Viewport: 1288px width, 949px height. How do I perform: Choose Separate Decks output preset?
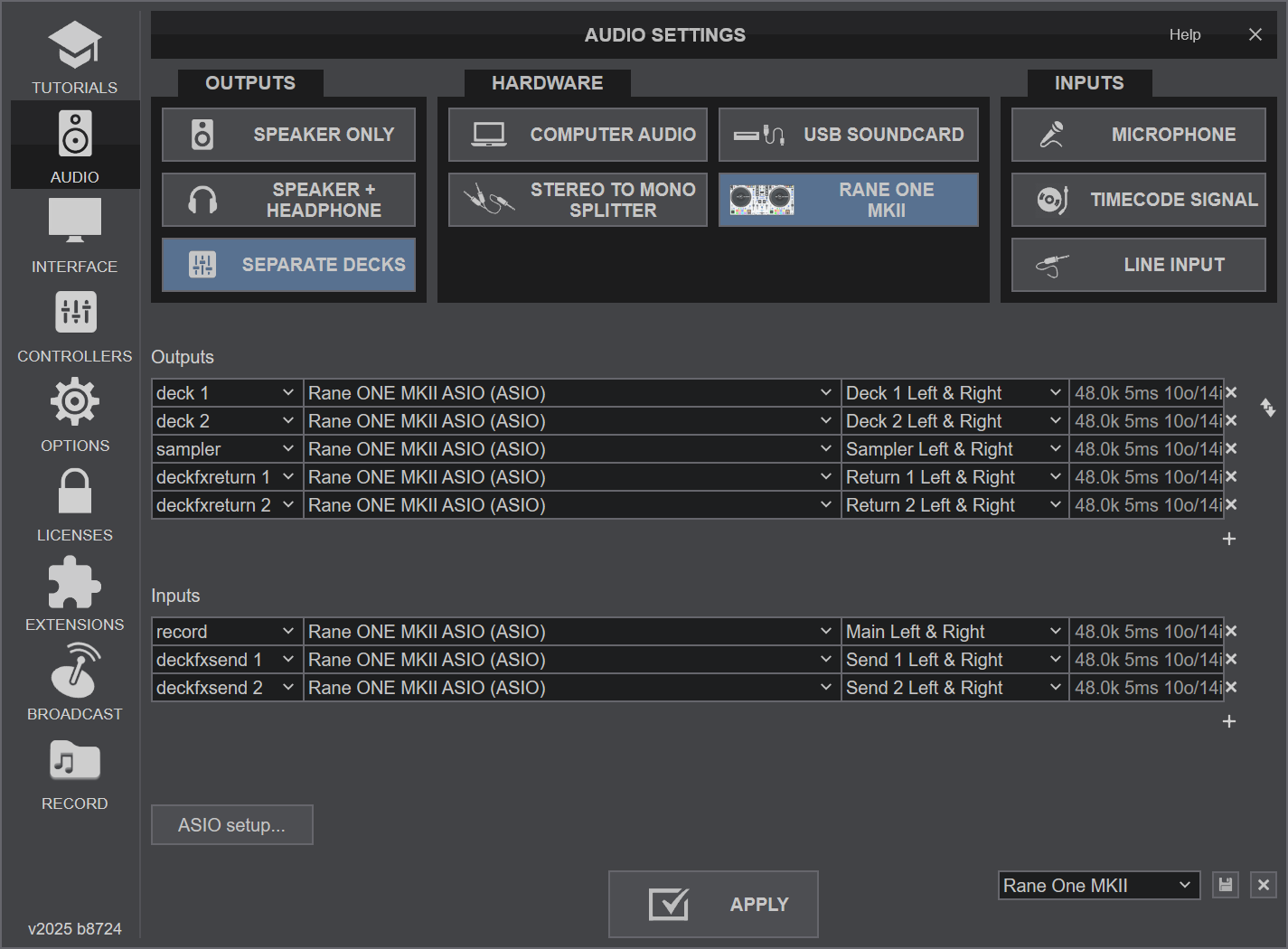[288, 265]
